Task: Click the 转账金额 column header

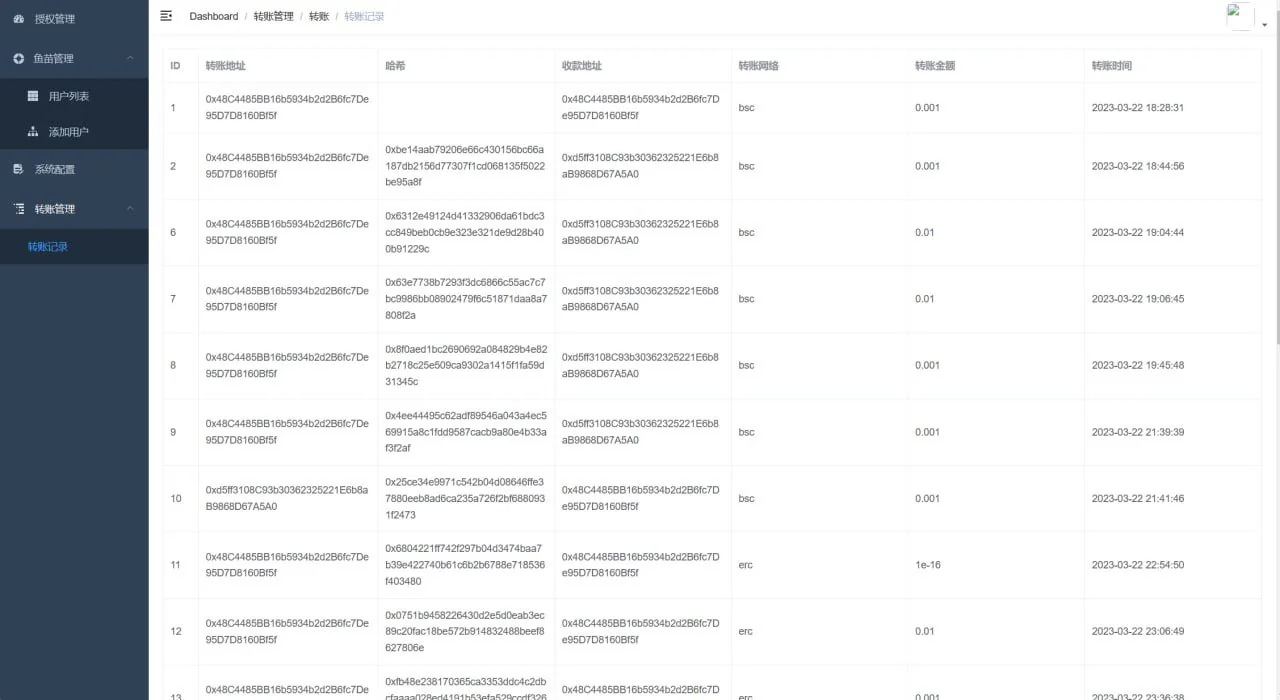Action: (935, 66)
